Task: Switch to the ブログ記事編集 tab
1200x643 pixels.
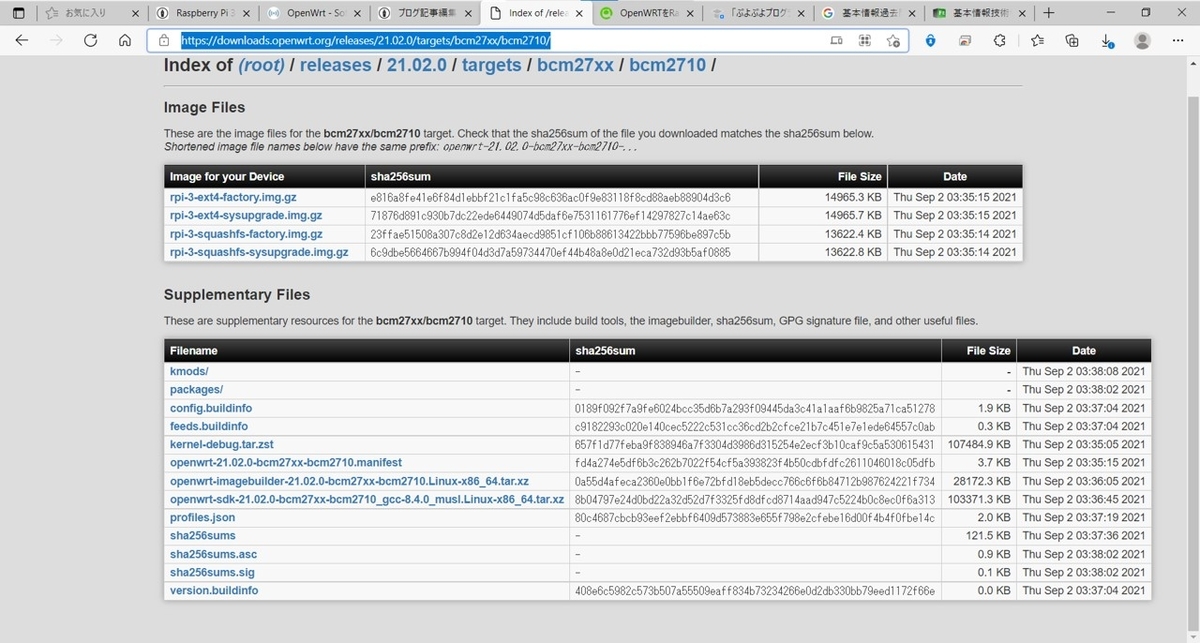Action: (x=425, y=14)
